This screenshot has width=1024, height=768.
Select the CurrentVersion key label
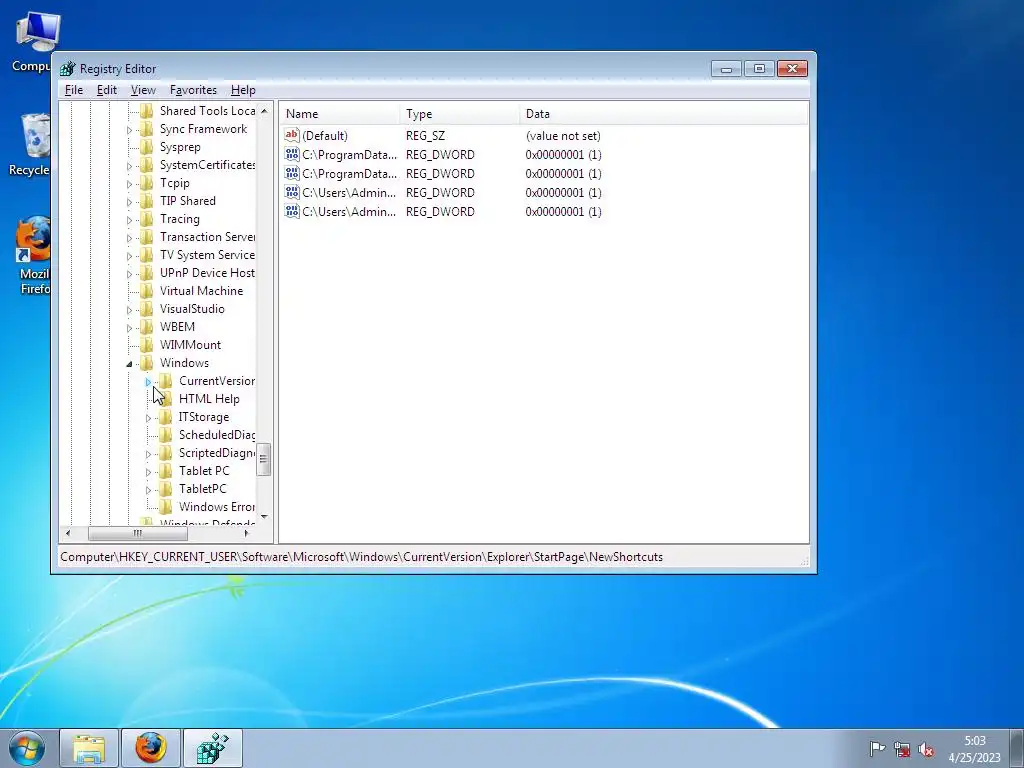[217, 381]
